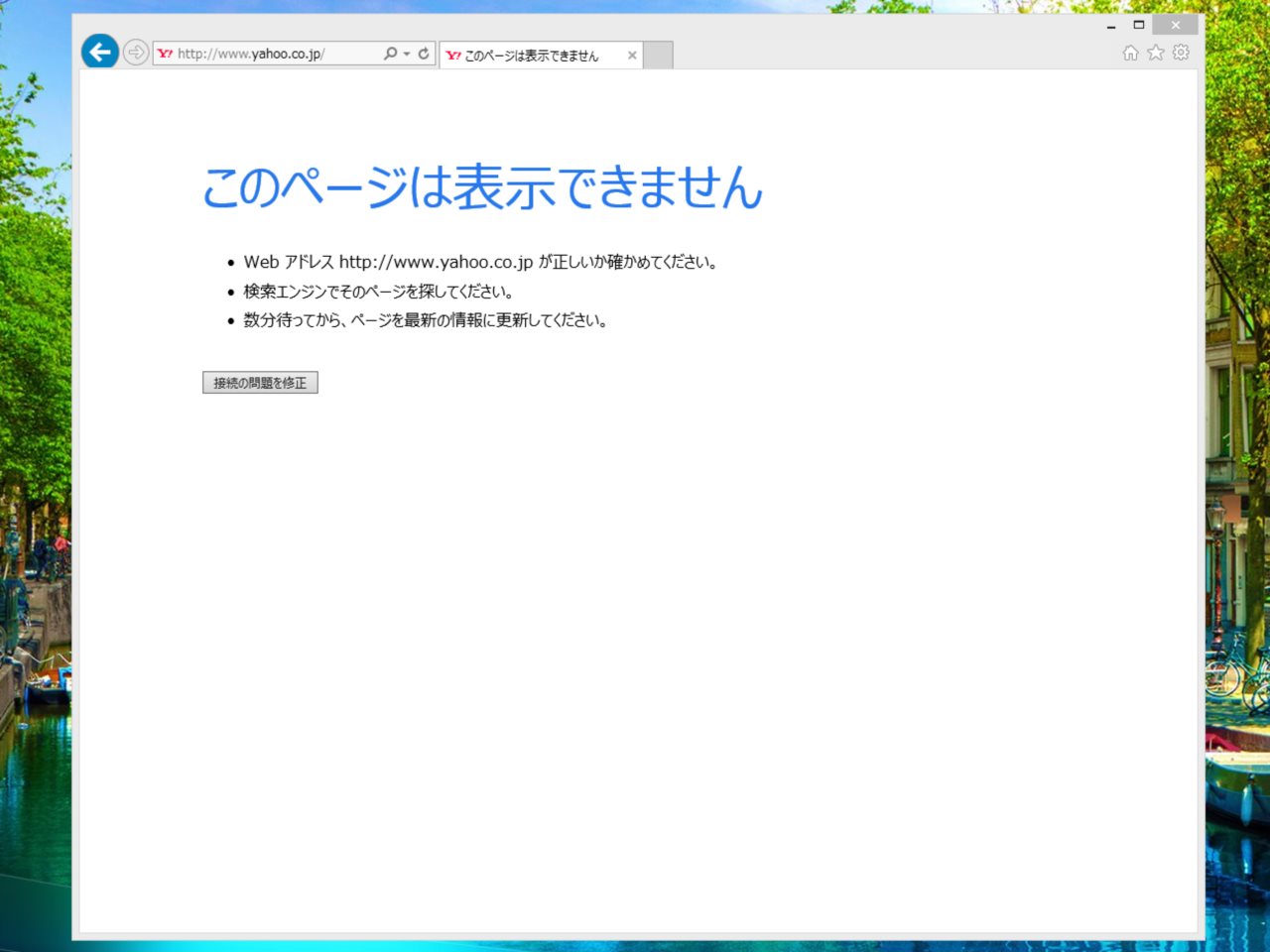Minimize the browser window
Image resolution: width=1270 pixels, height=952 pixels.
[x=1111, y=26]
